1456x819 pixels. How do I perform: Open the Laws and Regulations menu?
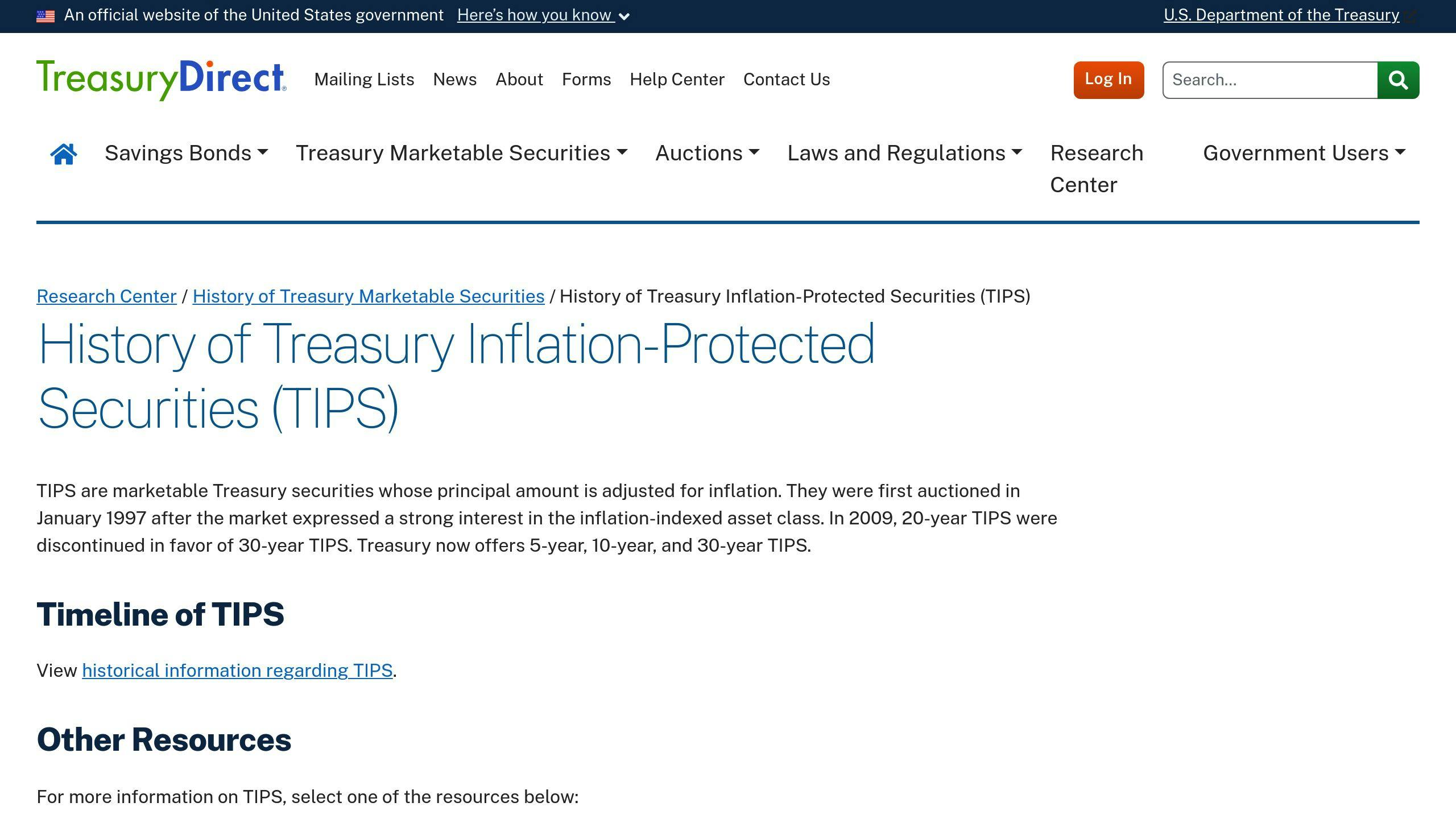click(x=904, y=153)
